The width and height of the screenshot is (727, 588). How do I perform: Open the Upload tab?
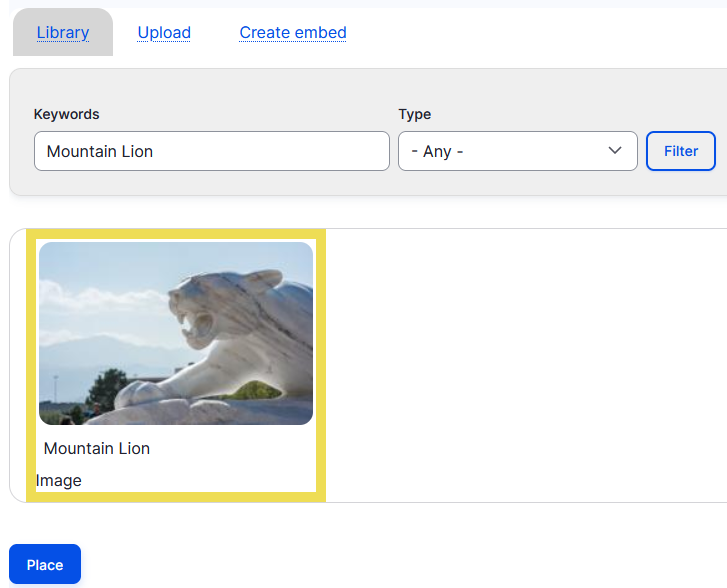164,32
